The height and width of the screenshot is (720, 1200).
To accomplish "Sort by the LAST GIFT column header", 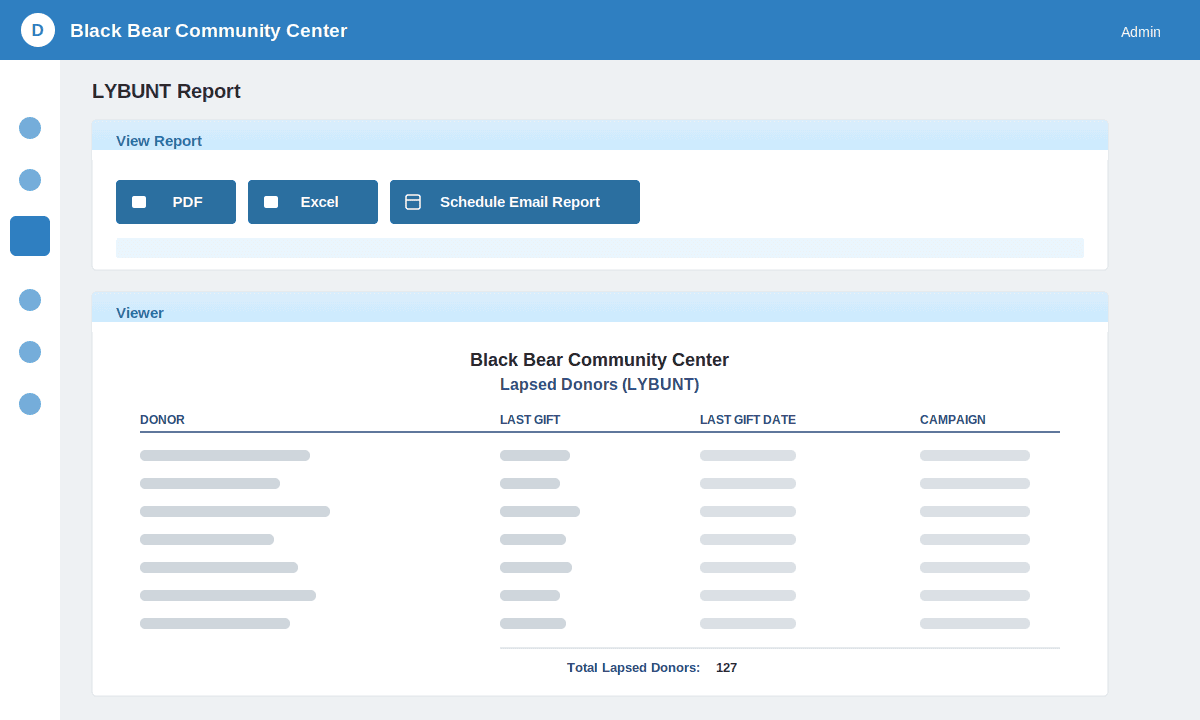I will pyautogui.click(x=530, y=420).
